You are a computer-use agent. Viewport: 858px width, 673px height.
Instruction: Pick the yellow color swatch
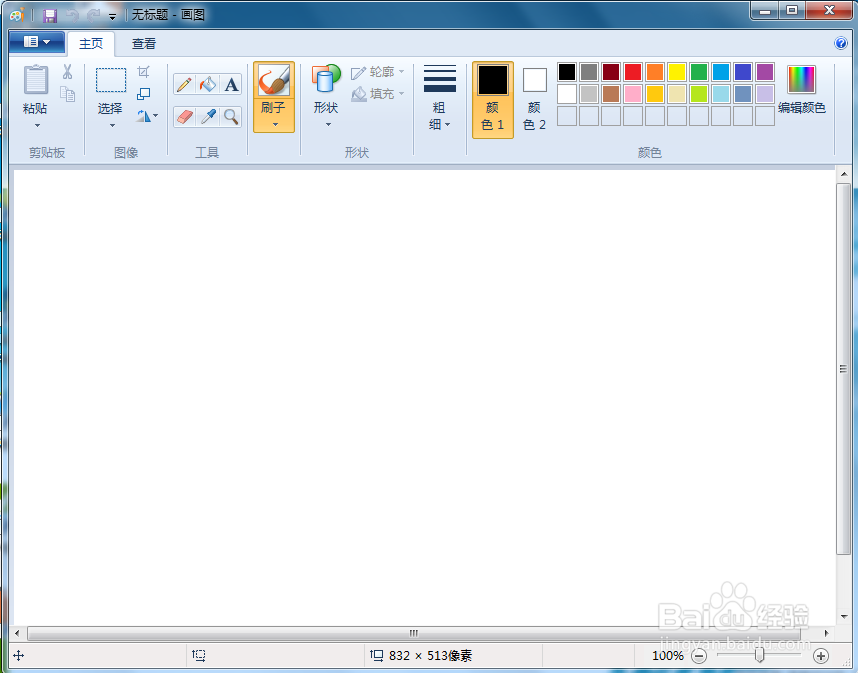pyautogui.click(x=677, y=72)
